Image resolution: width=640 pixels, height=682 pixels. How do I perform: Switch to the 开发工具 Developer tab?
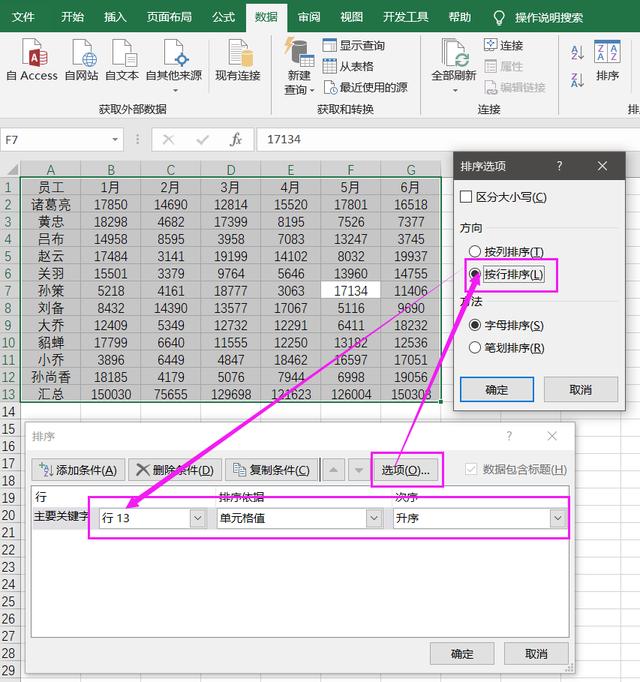[x=405, y=17]
